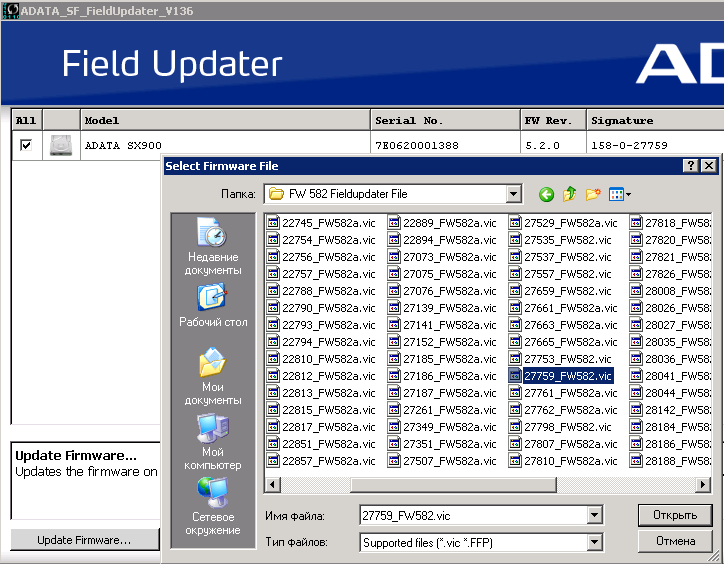Select file 22812_FW582a.vic
The width and height of the screenshot is (724, 565).
pos(321,376)
